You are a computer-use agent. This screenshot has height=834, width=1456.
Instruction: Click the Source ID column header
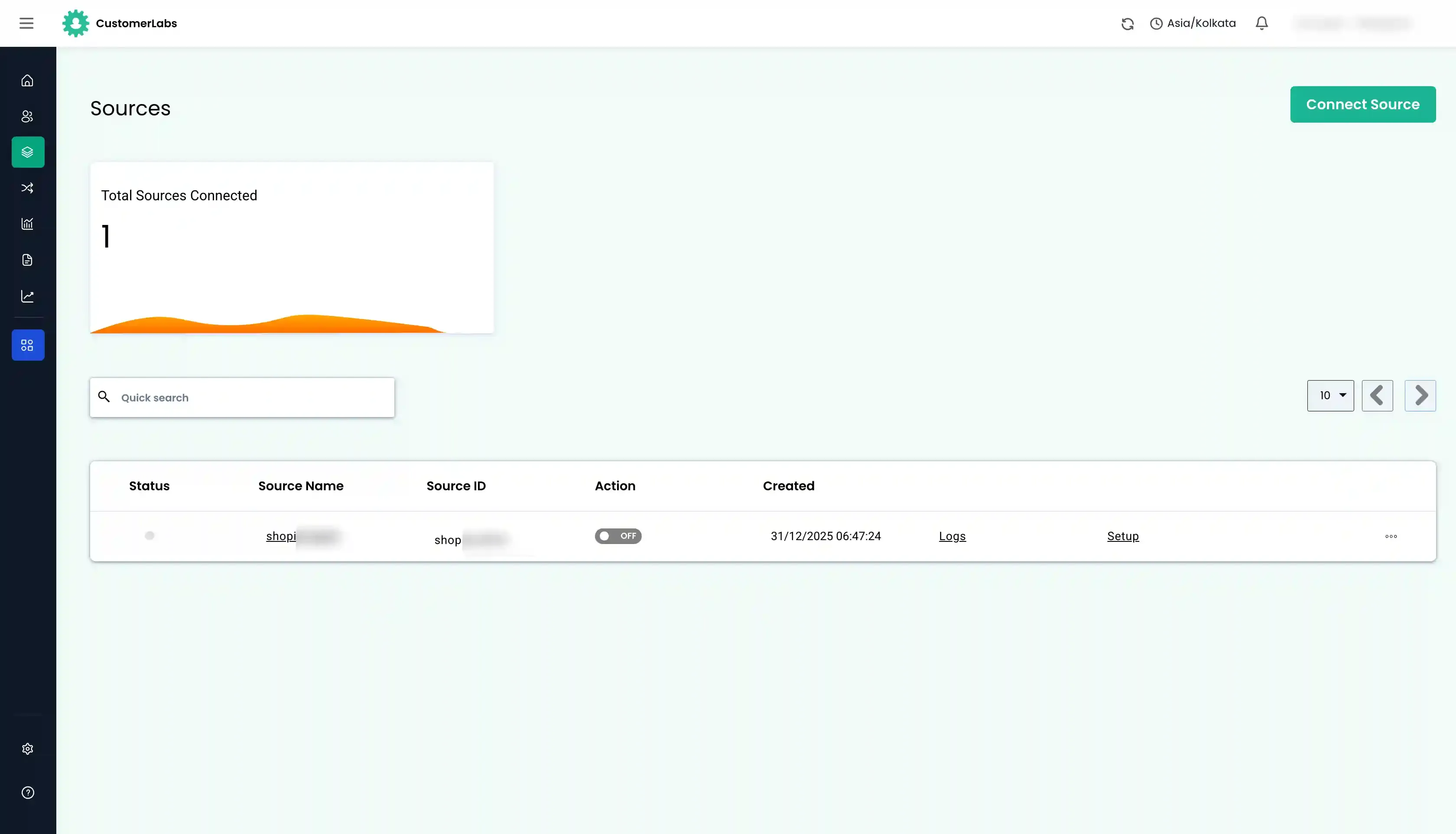pyautogui.click(x=456, y=486)
